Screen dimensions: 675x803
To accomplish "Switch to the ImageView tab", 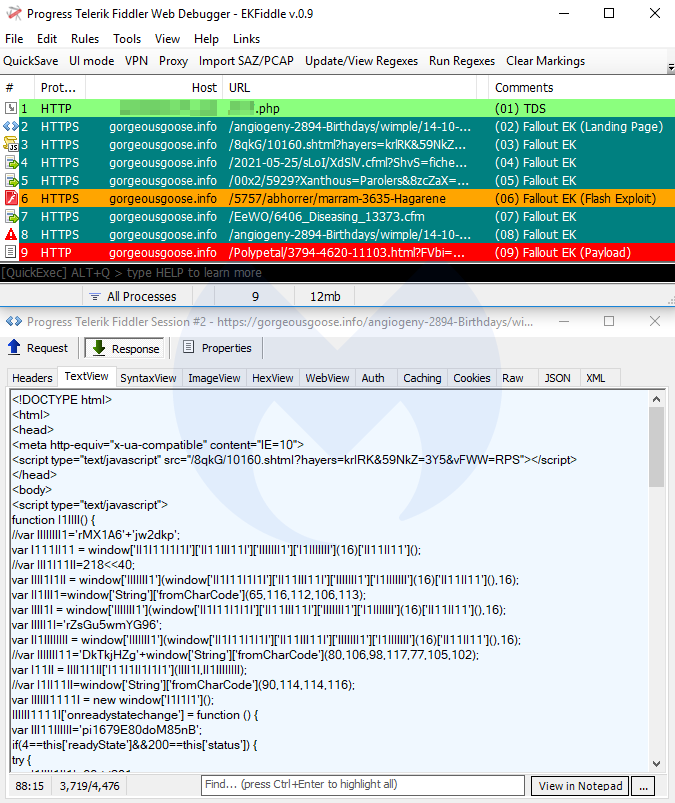I will tap(214, 378).
